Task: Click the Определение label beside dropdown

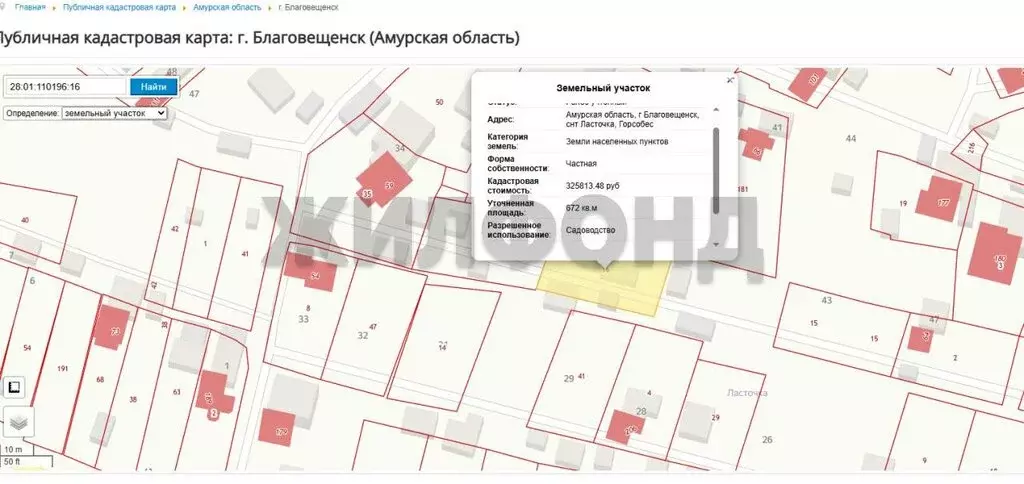Action: click(33, 113)
